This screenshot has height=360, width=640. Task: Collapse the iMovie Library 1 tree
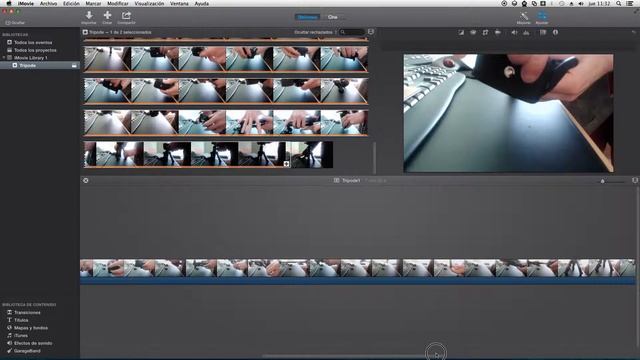point(4,58)
